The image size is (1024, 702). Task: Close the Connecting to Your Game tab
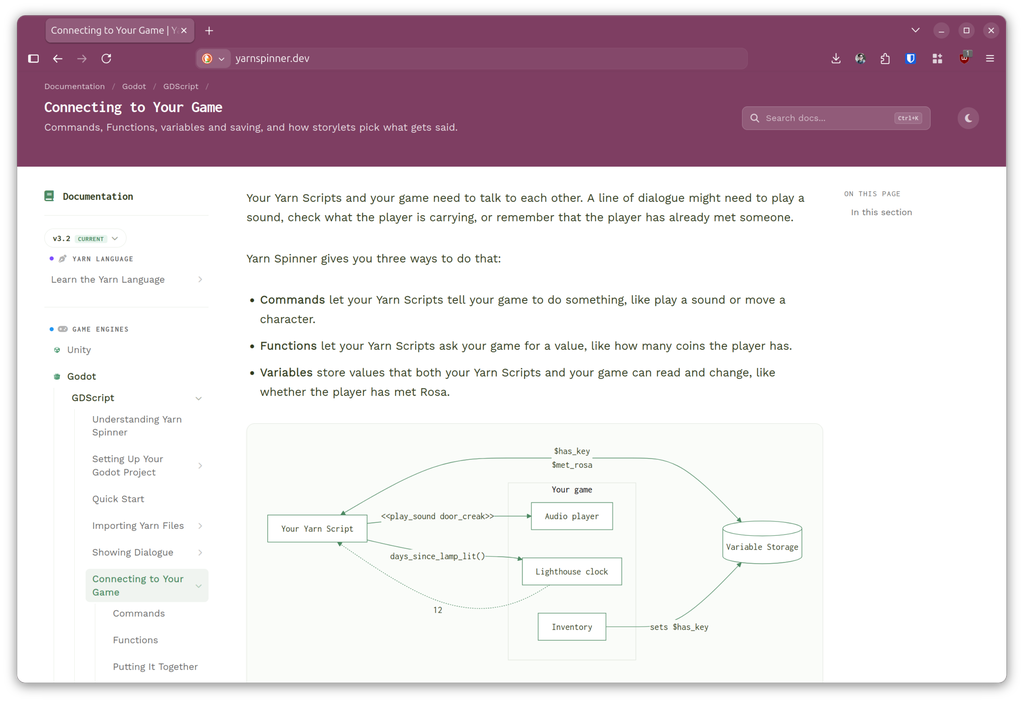(184, 31)
